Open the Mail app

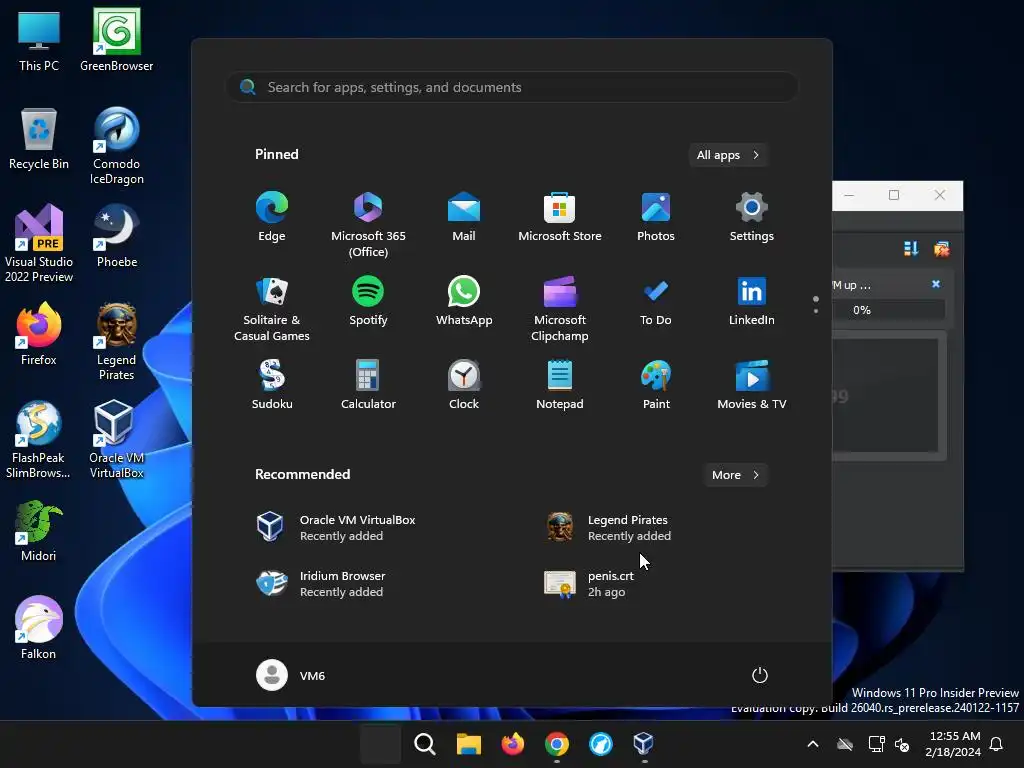(x=464, y=217)
